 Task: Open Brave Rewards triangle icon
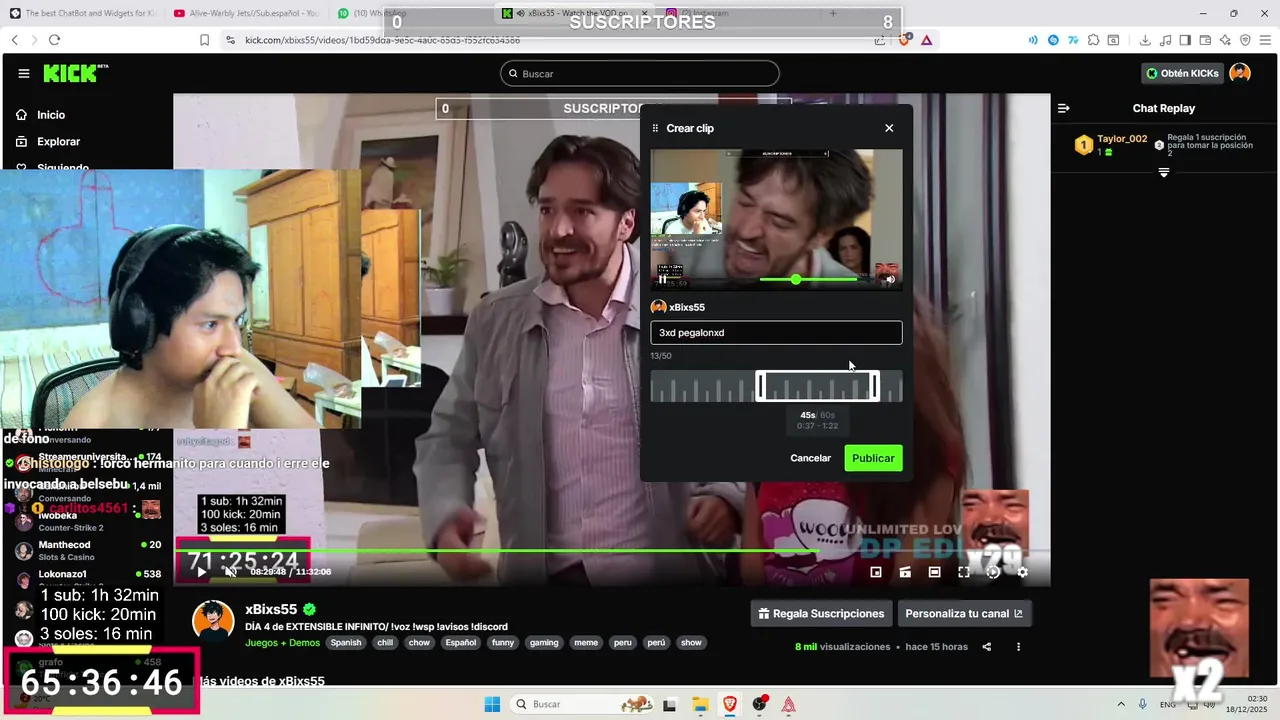[x=927, y=40]
